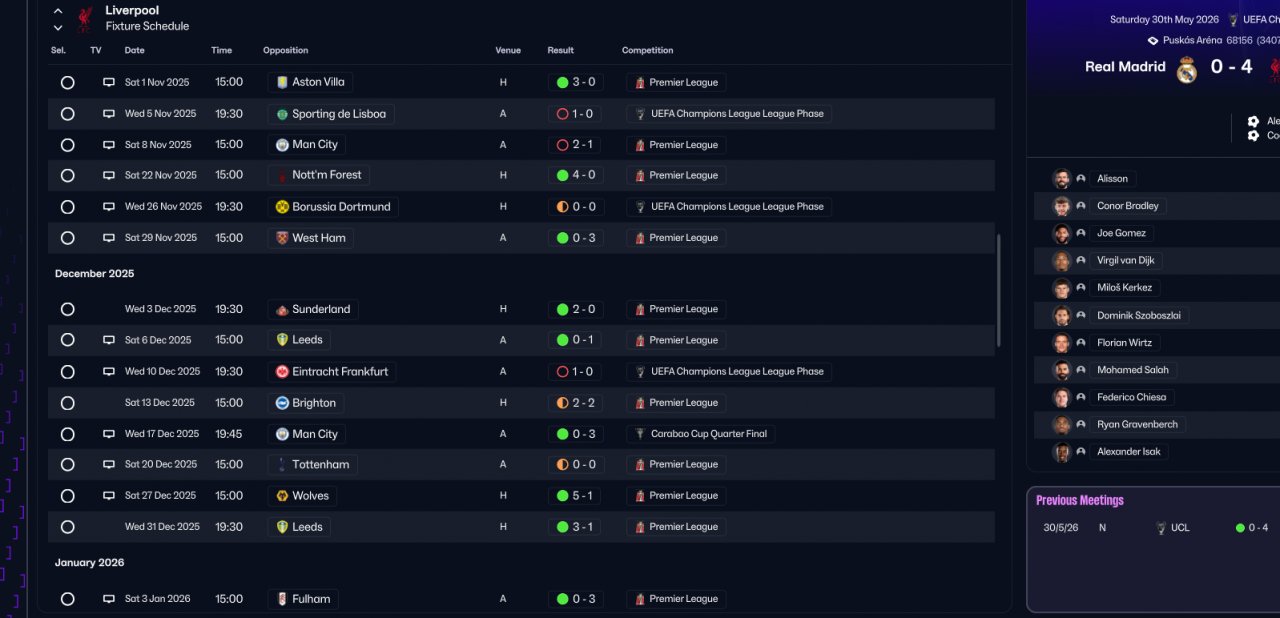Click the up chevron beside Liverpool

[58, 11]
